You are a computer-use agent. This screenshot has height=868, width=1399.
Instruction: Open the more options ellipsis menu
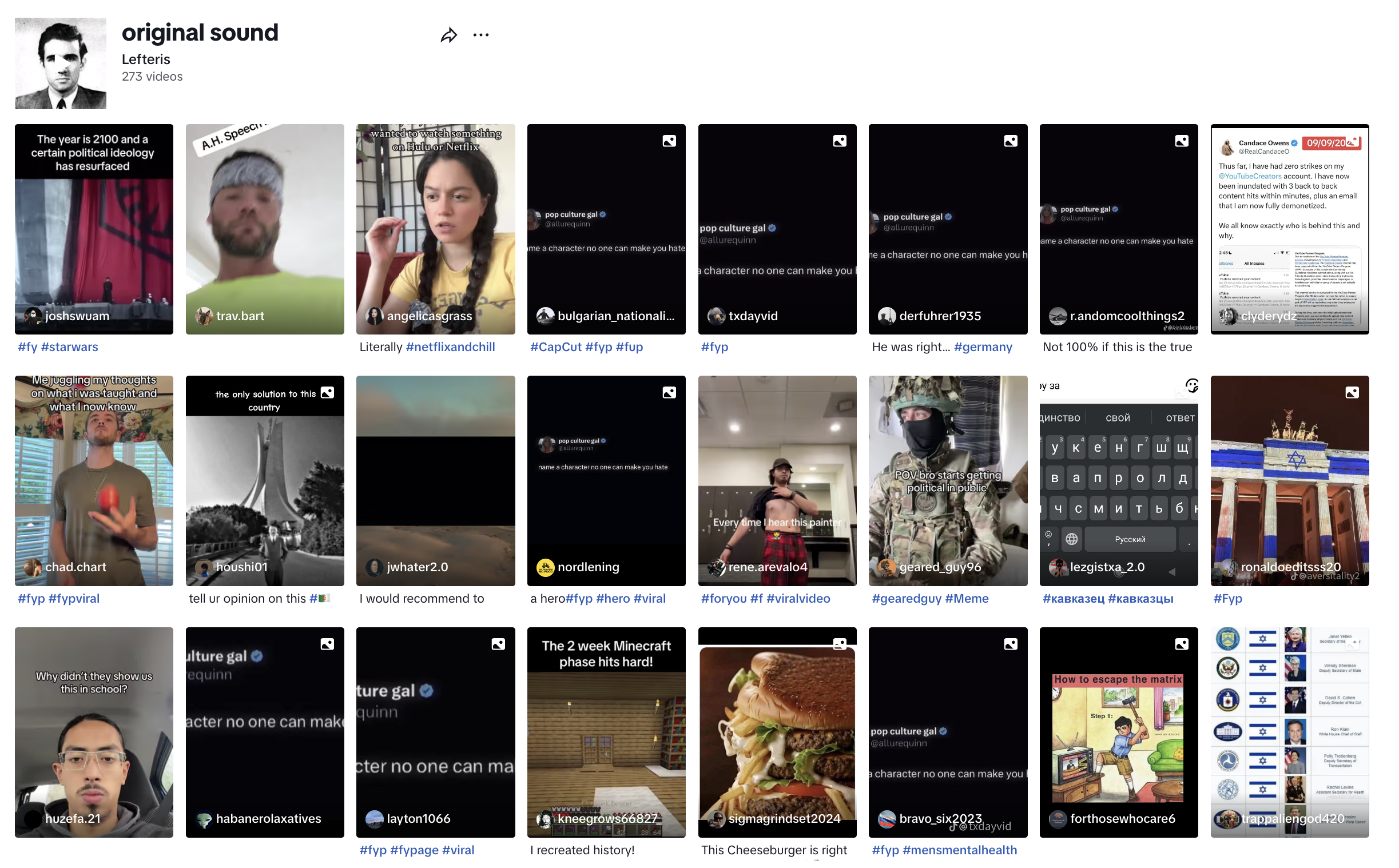pos(482,34)
